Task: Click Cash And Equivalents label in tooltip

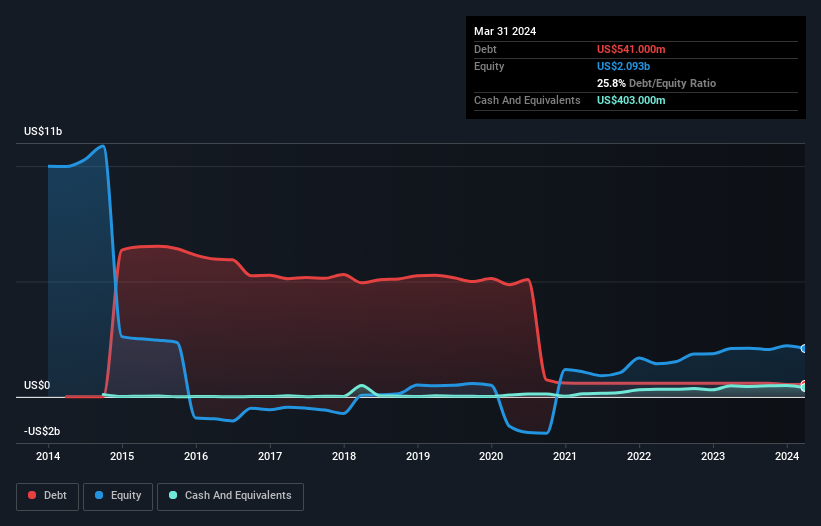Action: (x=527, y=100)
